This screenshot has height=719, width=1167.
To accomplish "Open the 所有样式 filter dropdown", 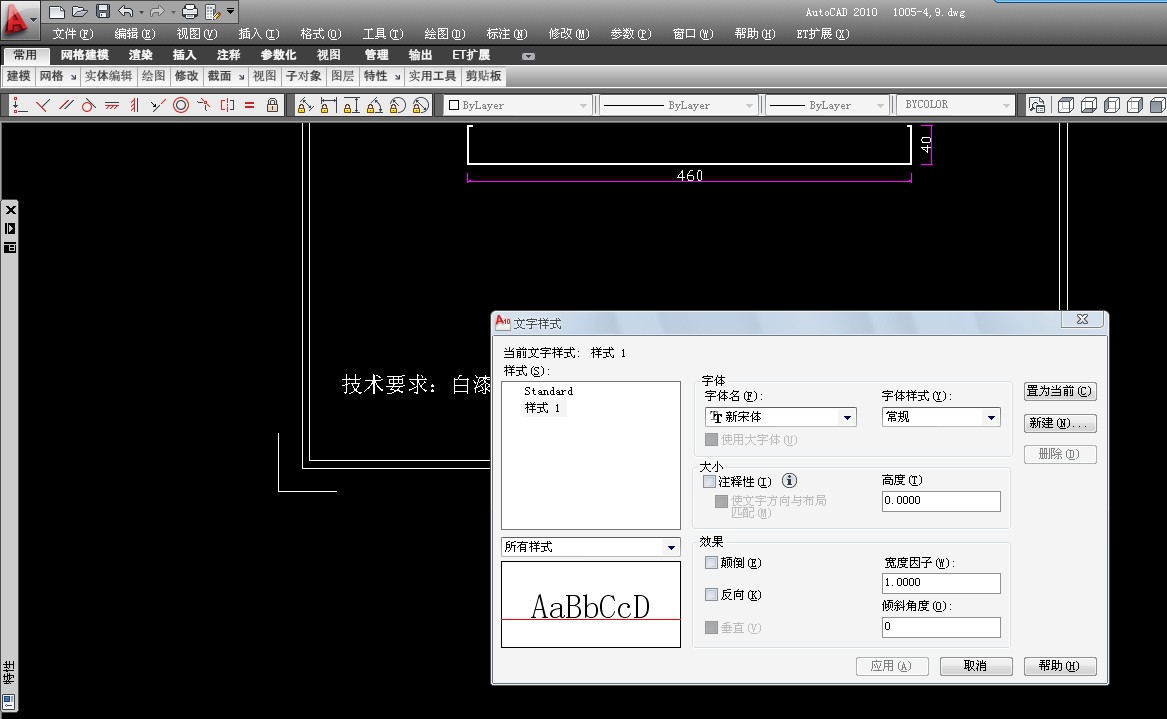I will [x=671, y=547].
